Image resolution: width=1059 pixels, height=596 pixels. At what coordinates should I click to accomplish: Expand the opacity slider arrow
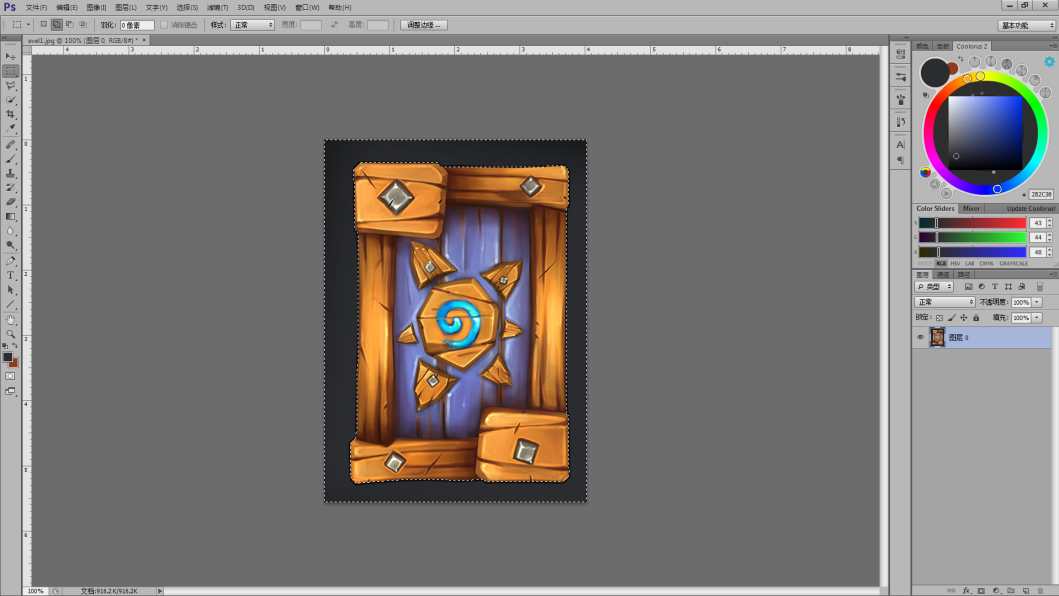(1037, 302)
